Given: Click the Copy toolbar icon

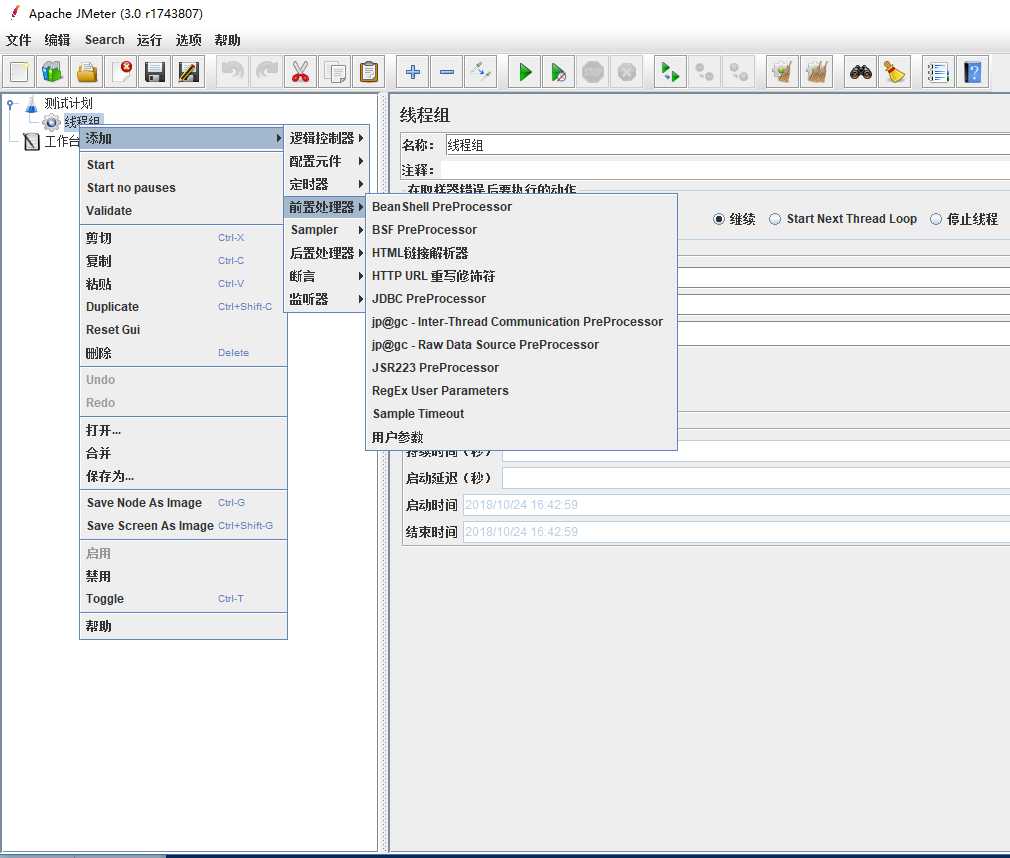Looking at the screenshot, I should coord(335,72).
